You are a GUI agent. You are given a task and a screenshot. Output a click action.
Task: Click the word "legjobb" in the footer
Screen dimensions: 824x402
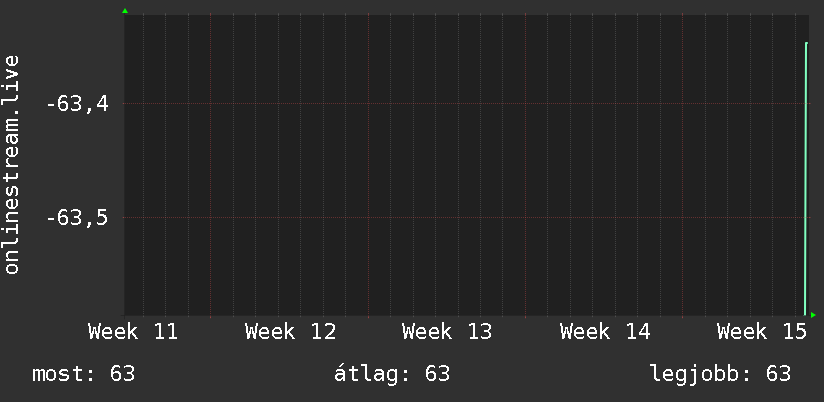point(694,374)
